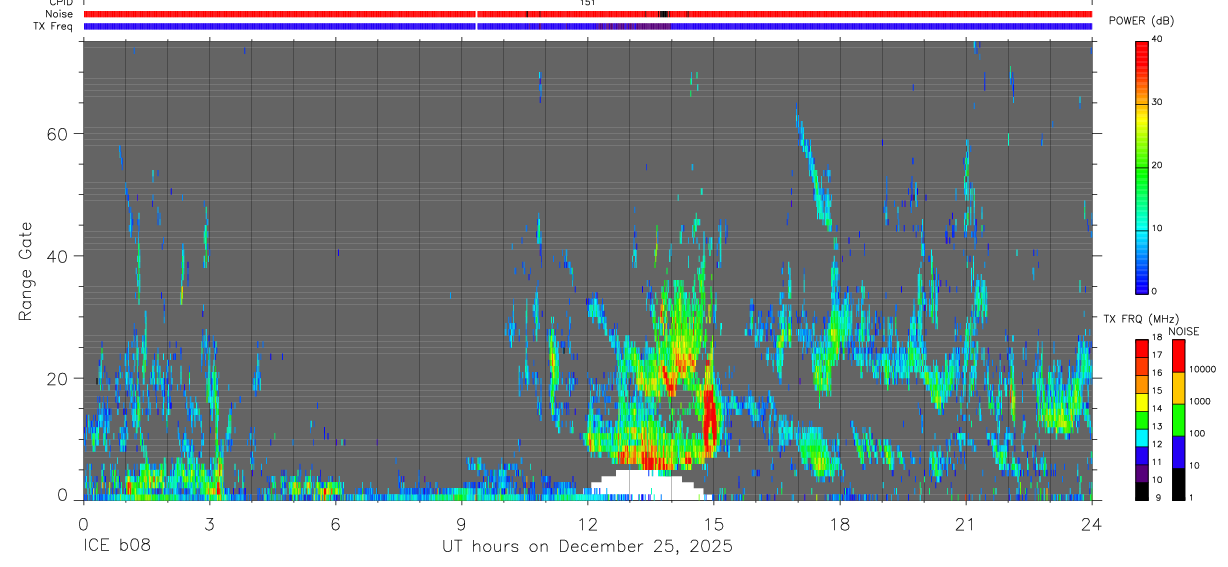Click the yellow 14–15 MHz TX FRQ swatch
Image resolution: width=1228 pixels, height=567 pixels.
pyautogui.click(x=1142, y=402)
